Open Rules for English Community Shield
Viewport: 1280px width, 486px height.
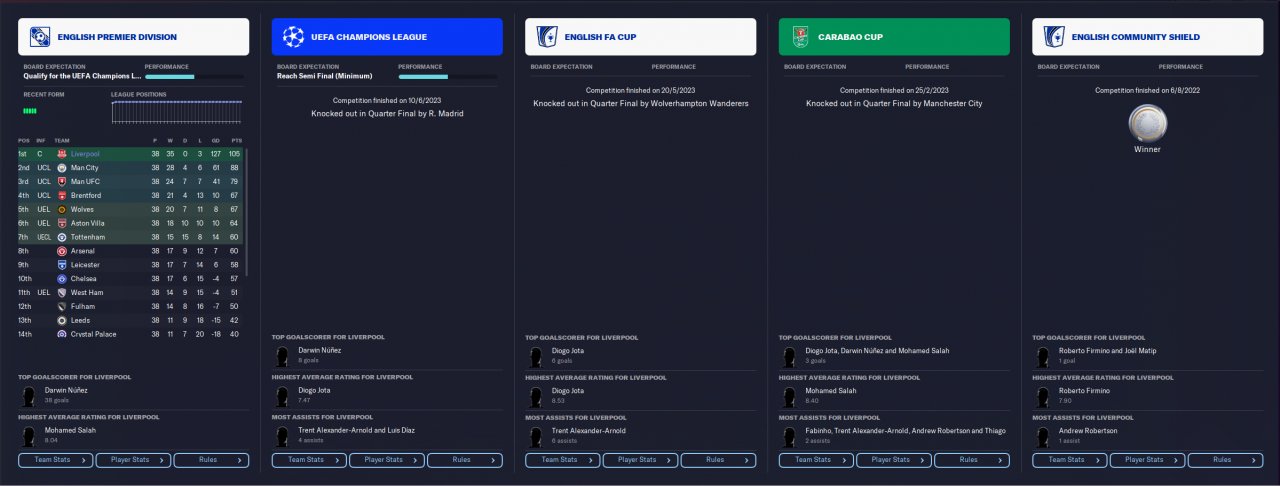click(x=1225, y=460)
